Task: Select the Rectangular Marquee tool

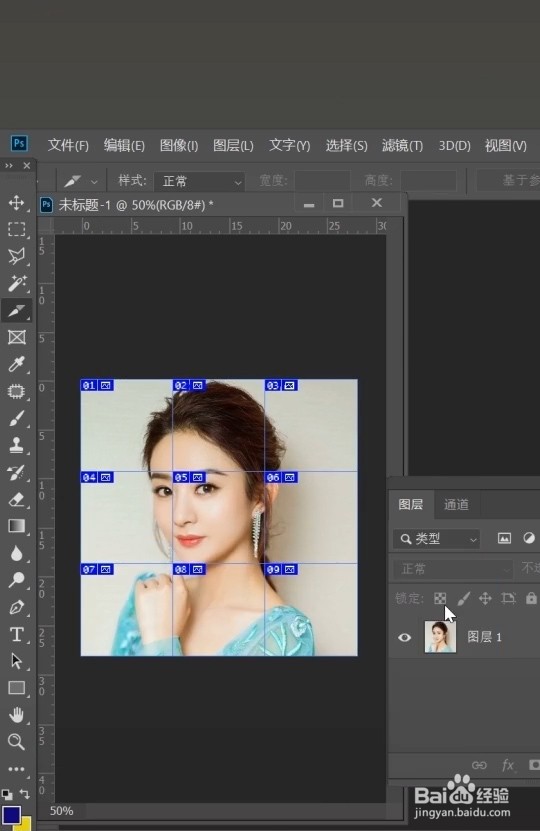Action: (16, 229)
